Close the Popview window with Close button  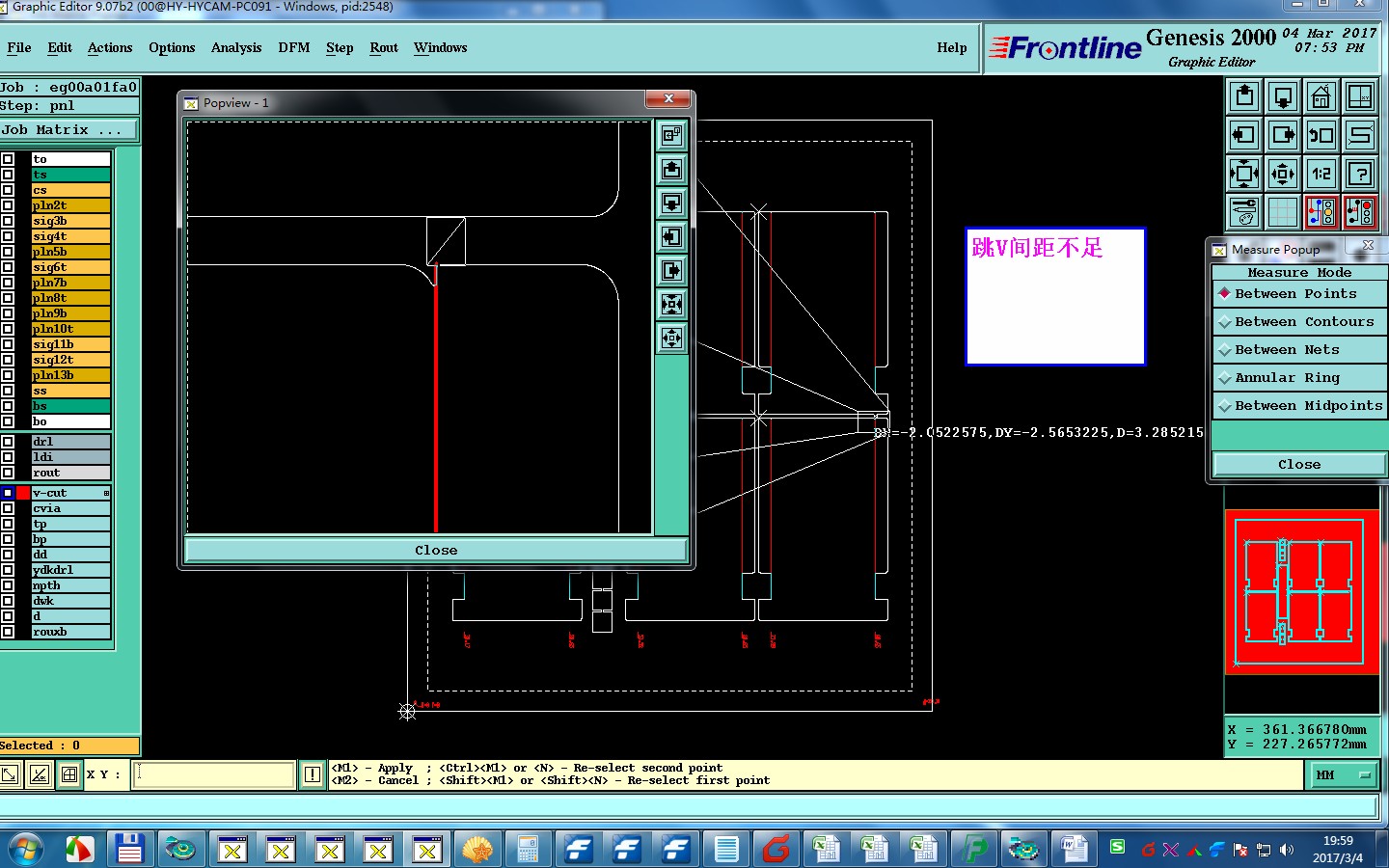click(436, 550)
